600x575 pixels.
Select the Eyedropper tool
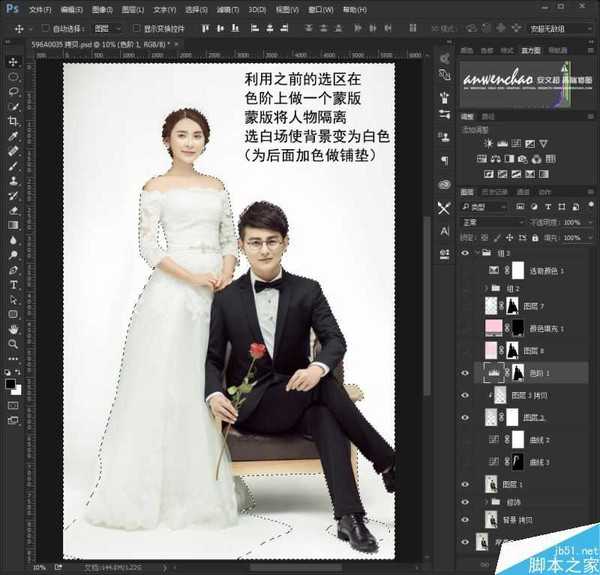[x=14, y=135]
